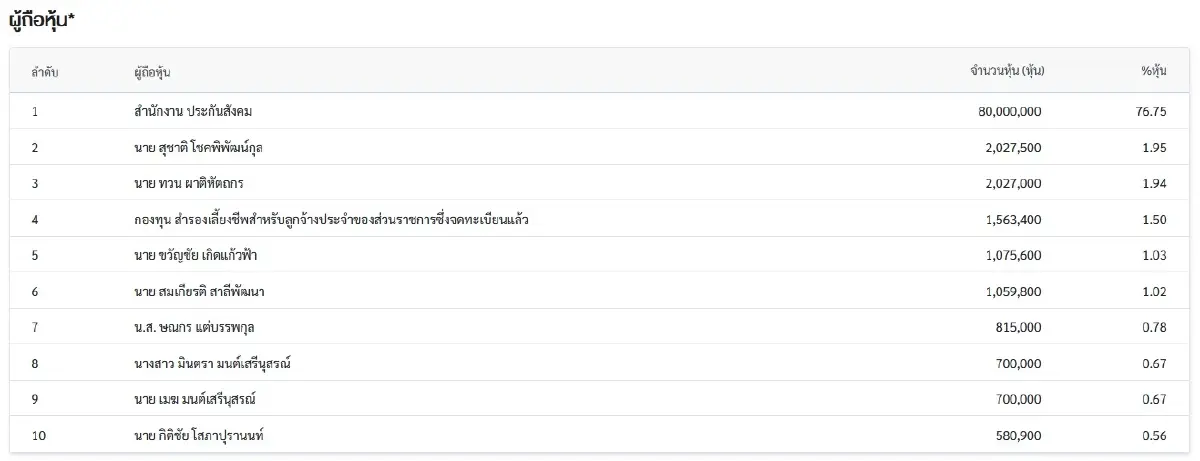Select the ผู้ถือหุ้น* section heading
Viewport: 1200px width, 461px height.
click(x=41, y=20)
